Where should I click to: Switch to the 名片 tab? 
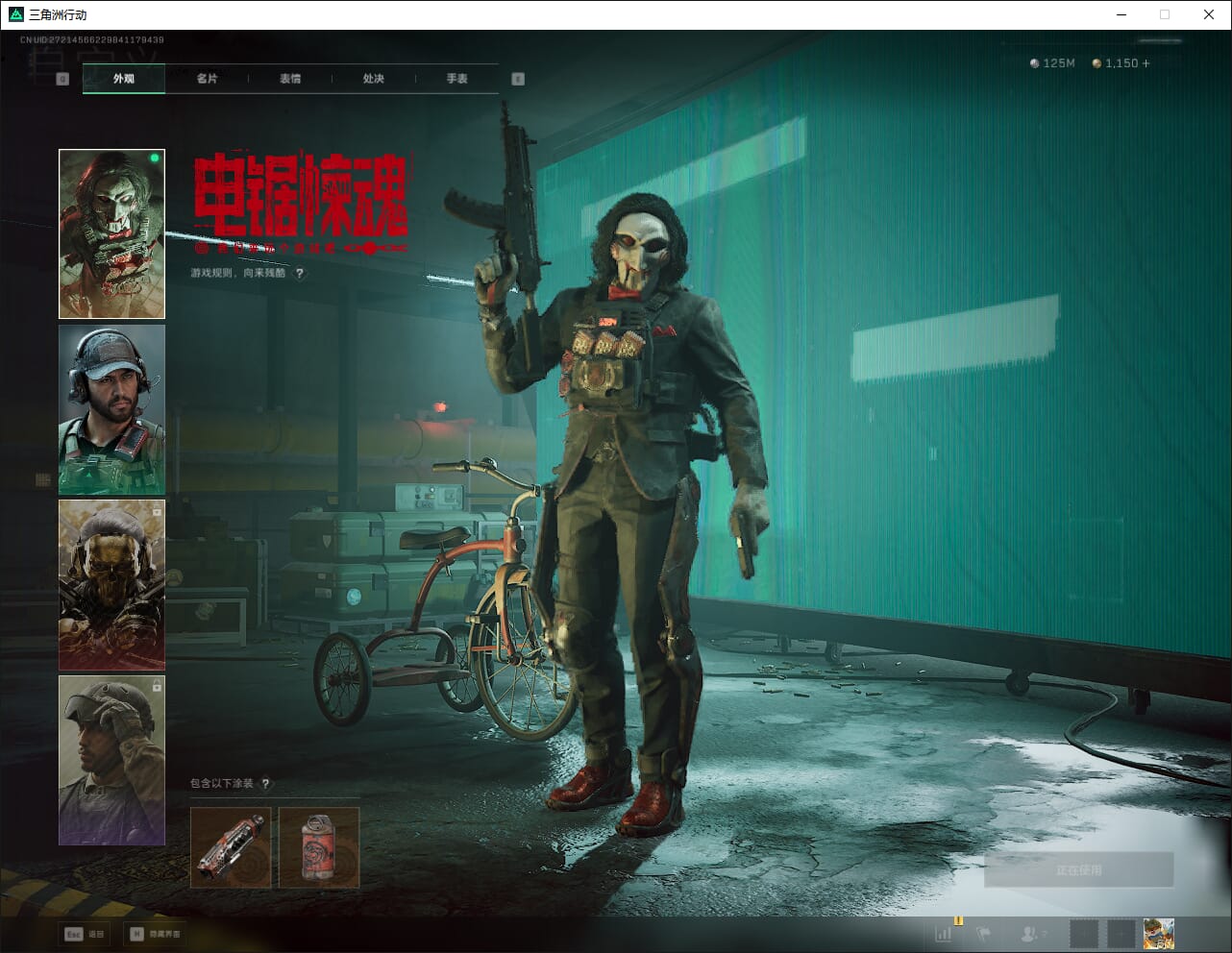[207, 79]
